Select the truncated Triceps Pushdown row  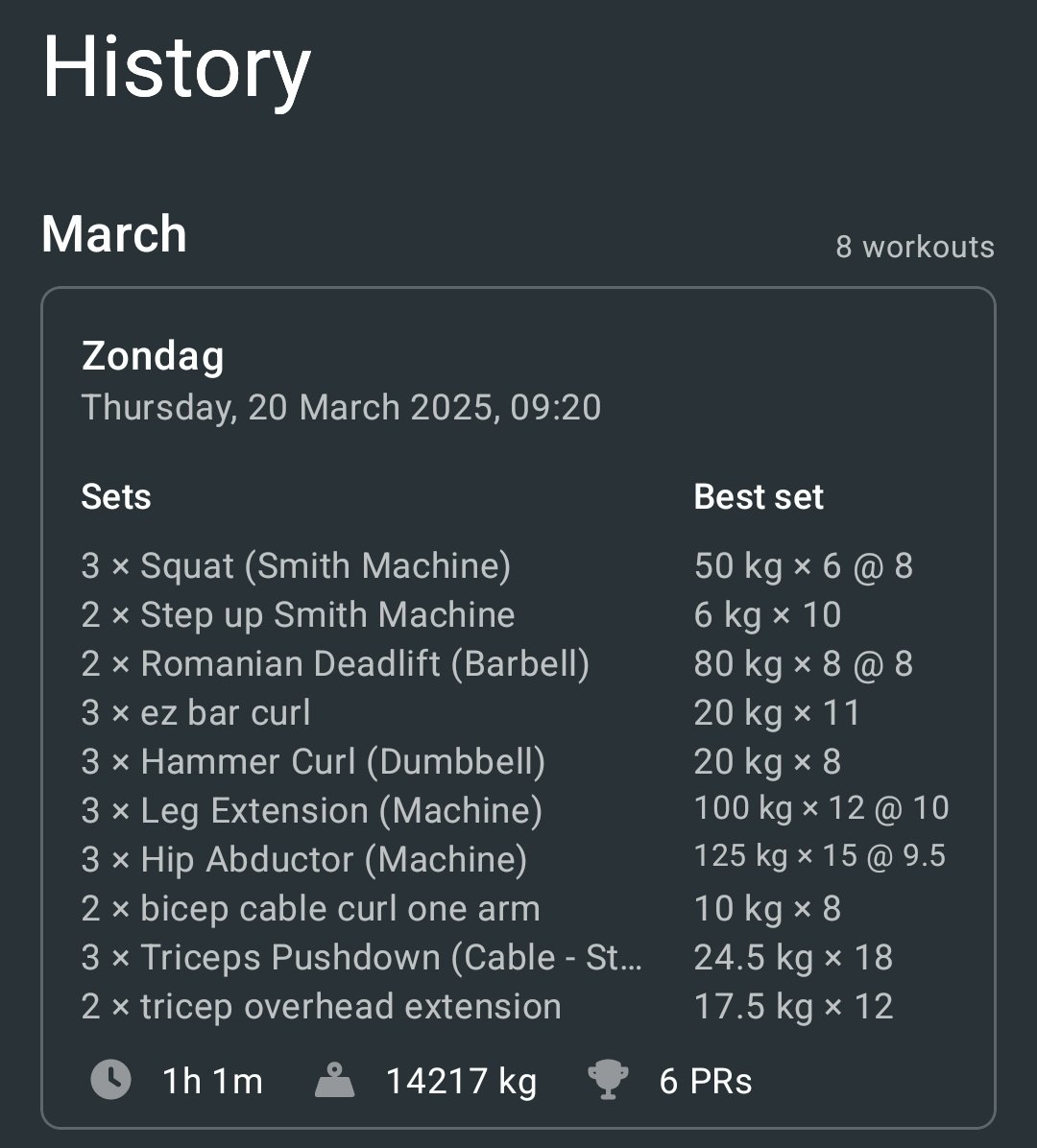[x=361, y=958]
